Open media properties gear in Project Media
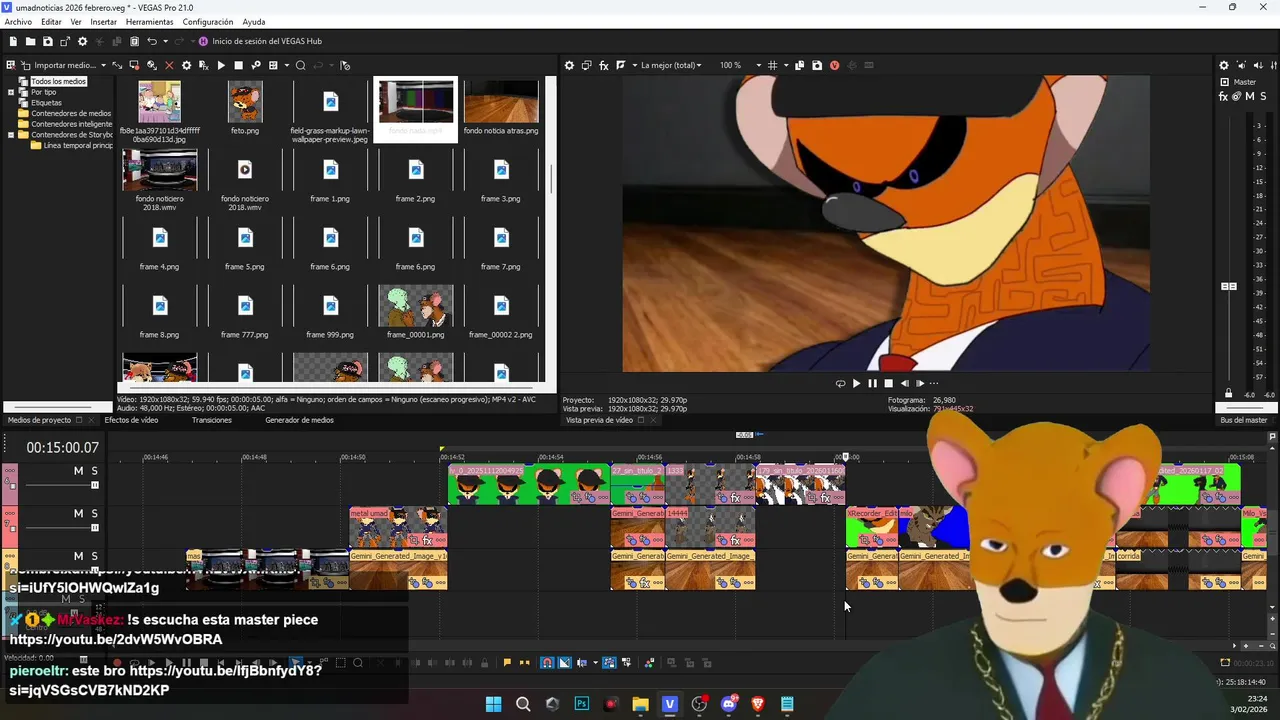The image size is (1280, 720). (186, 65)
